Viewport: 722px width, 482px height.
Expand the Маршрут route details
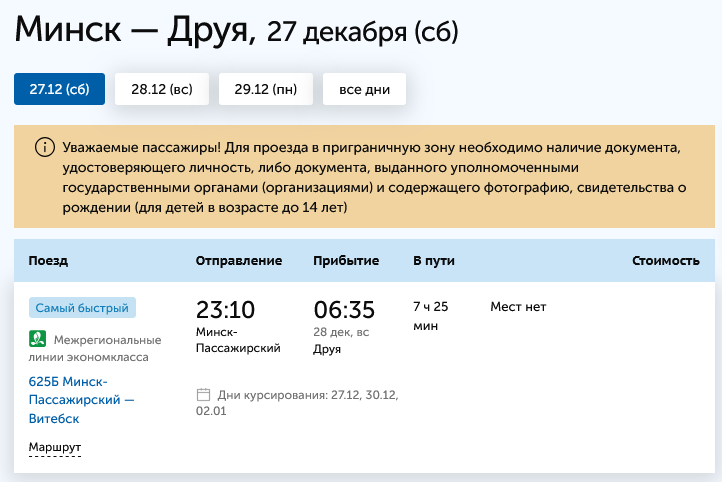click(54, 446)
